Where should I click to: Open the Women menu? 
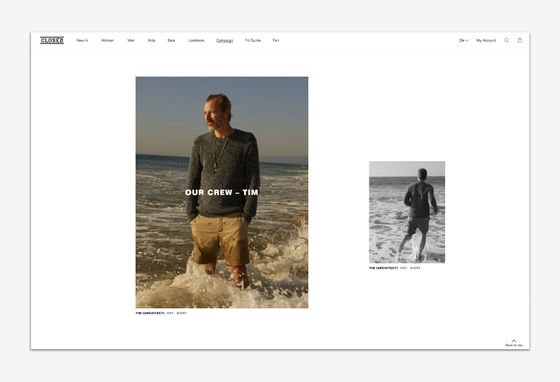[108, 41]
